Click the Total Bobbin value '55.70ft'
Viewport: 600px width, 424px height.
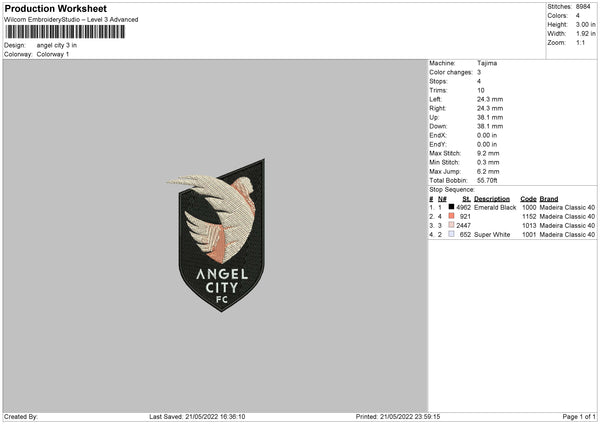[x=487, y=181]
